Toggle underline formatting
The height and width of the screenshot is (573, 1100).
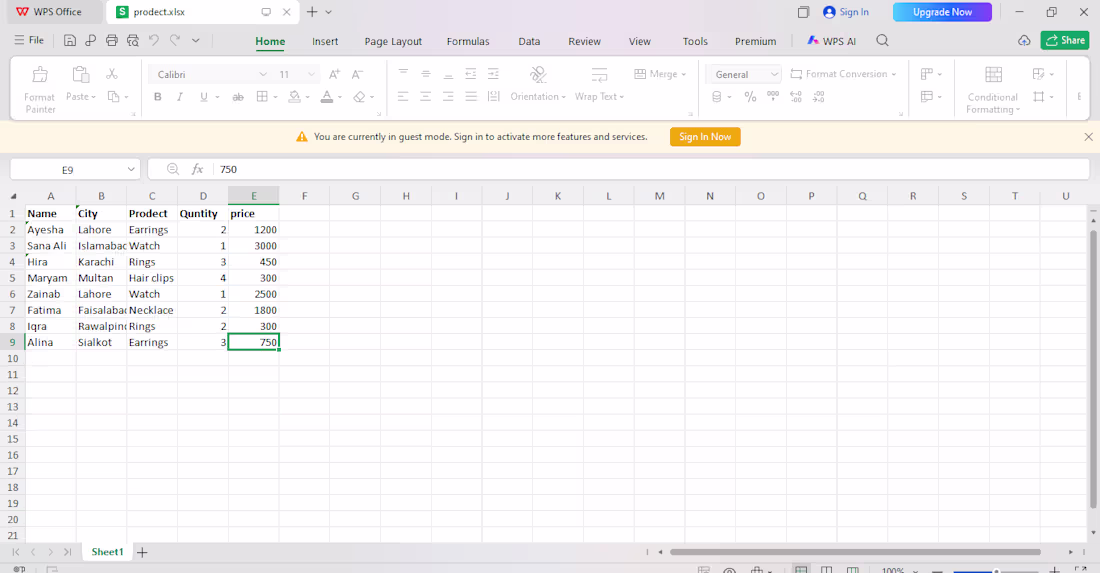tap(203, 97)
